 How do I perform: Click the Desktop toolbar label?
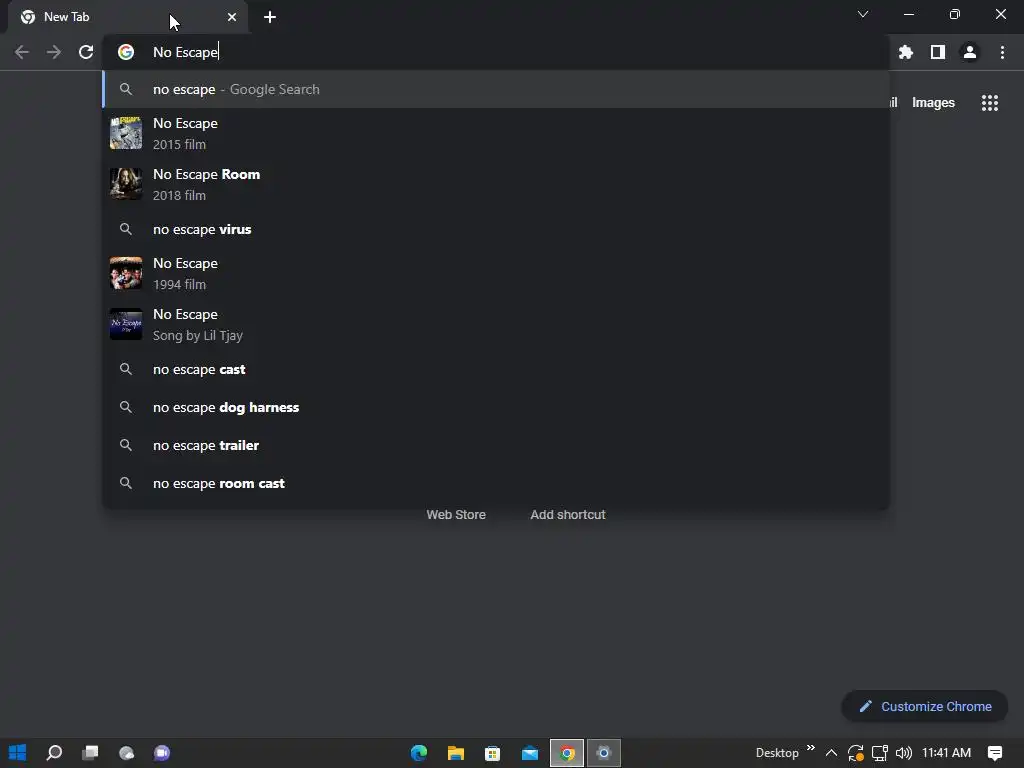(x=777, y=753)
